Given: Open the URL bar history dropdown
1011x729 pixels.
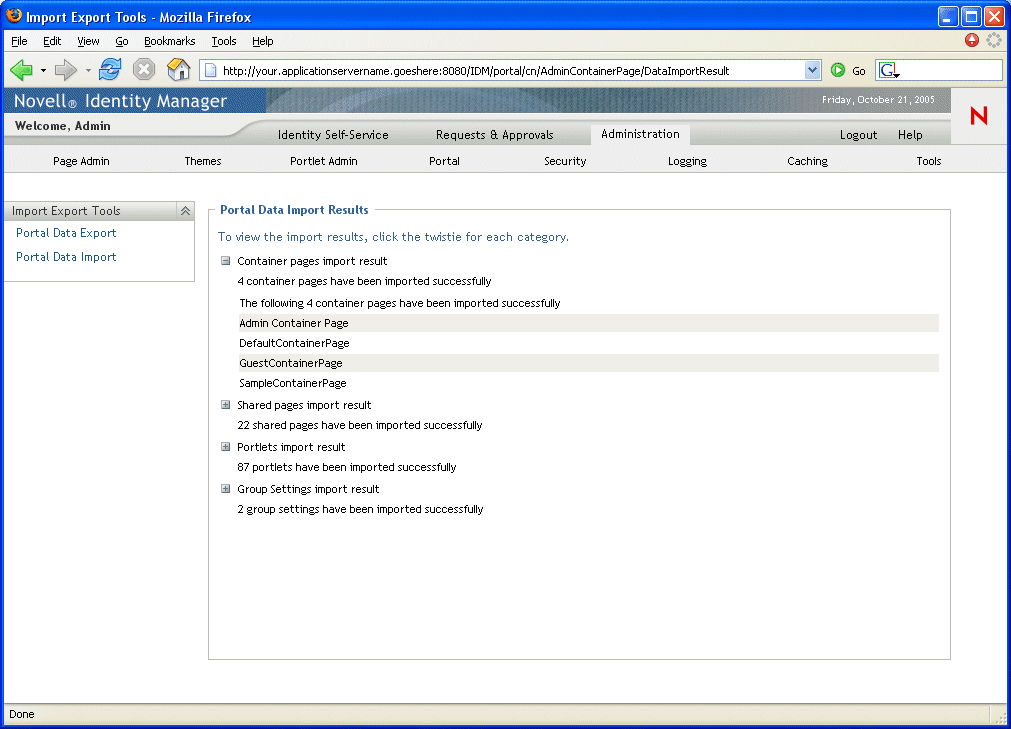Looking at the screenshot, I should (812, 70).
